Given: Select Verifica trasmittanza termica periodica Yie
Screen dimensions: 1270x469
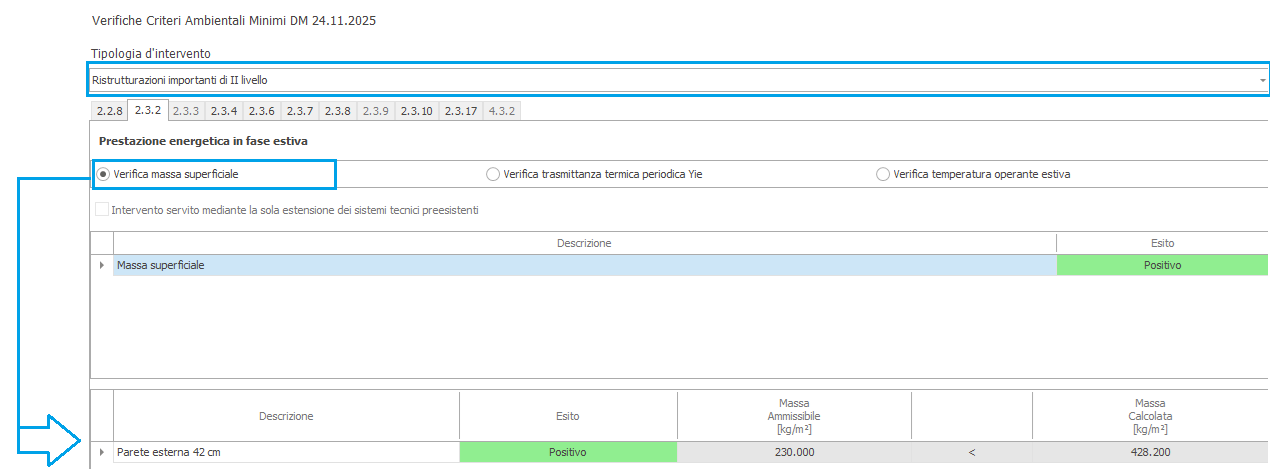Looking at the screenshot, I should [492, 174].
